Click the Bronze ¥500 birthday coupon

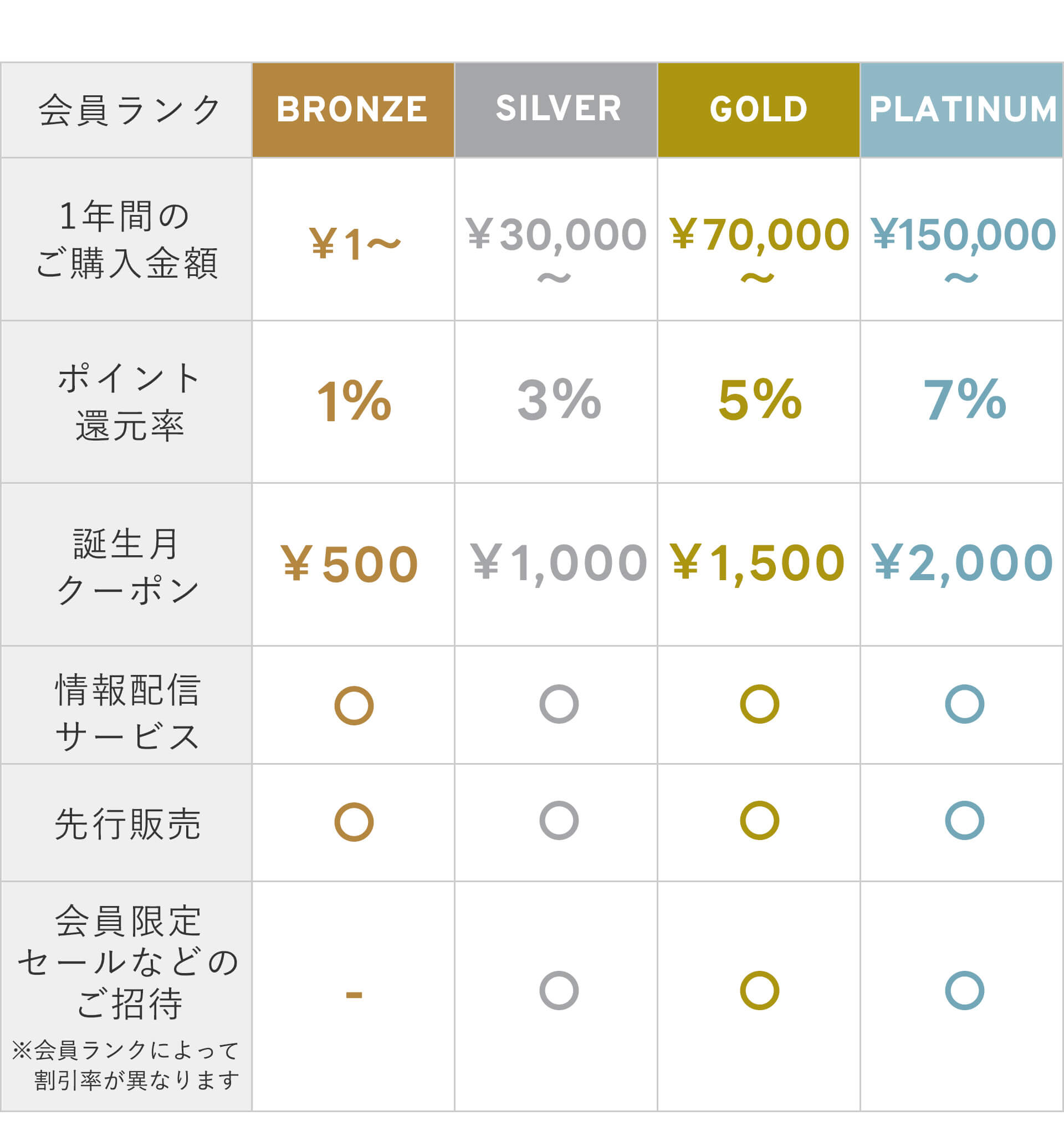(x=350, y=564)
